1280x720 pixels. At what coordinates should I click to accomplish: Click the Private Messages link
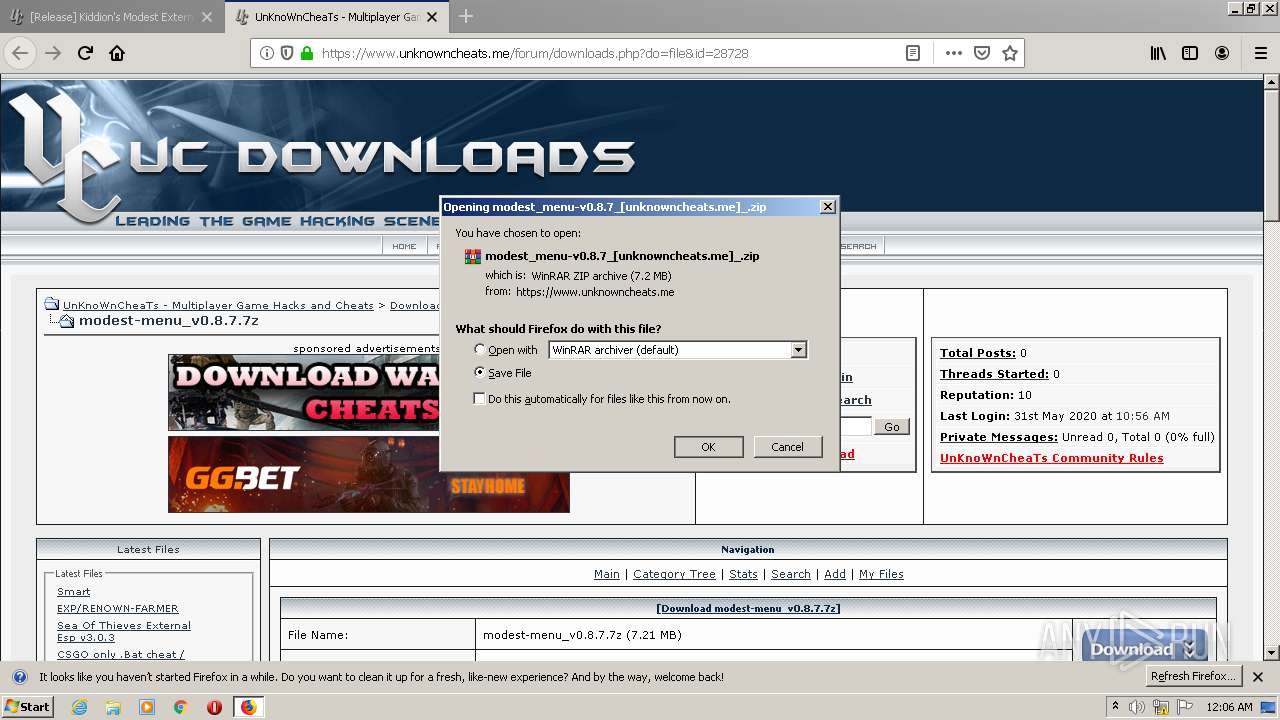pyautogui.click(x=999, y=437)
